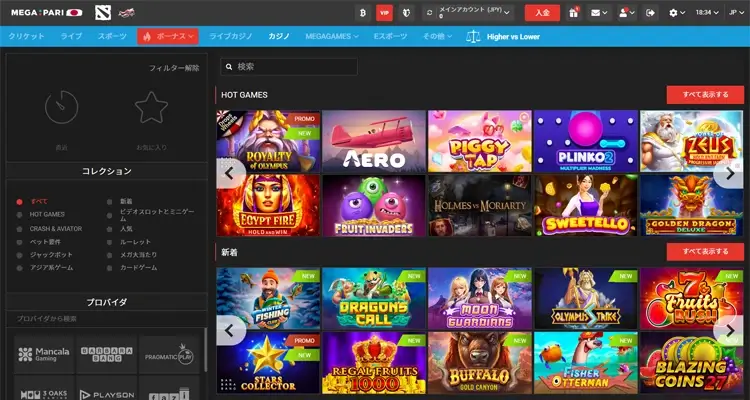Choose the Playson provider

(x=106, y=389)
